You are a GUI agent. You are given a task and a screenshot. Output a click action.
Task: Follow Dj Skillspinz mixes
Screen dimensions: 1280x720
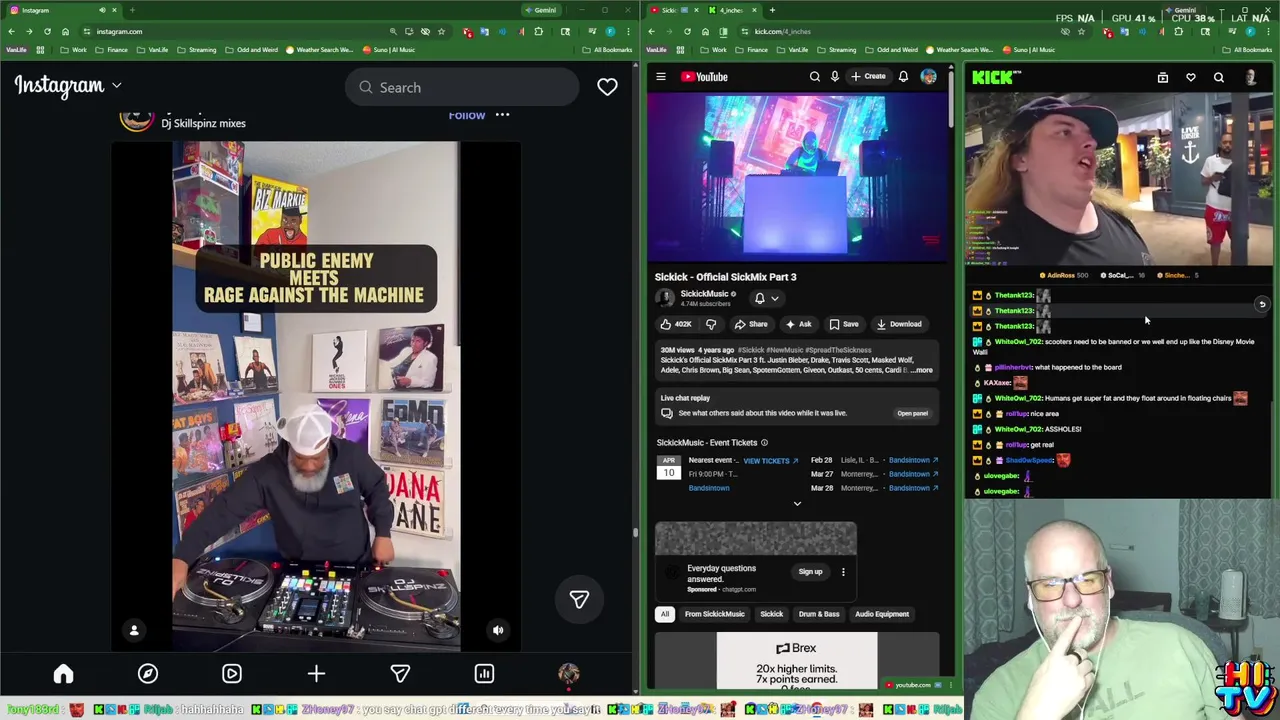click(x=466, y=115)
